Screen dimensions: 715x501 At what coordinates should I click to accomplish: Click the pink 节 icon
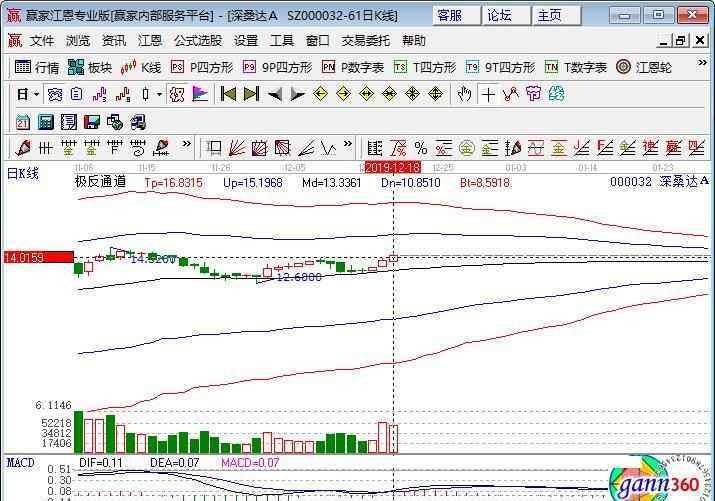point(533,94)
